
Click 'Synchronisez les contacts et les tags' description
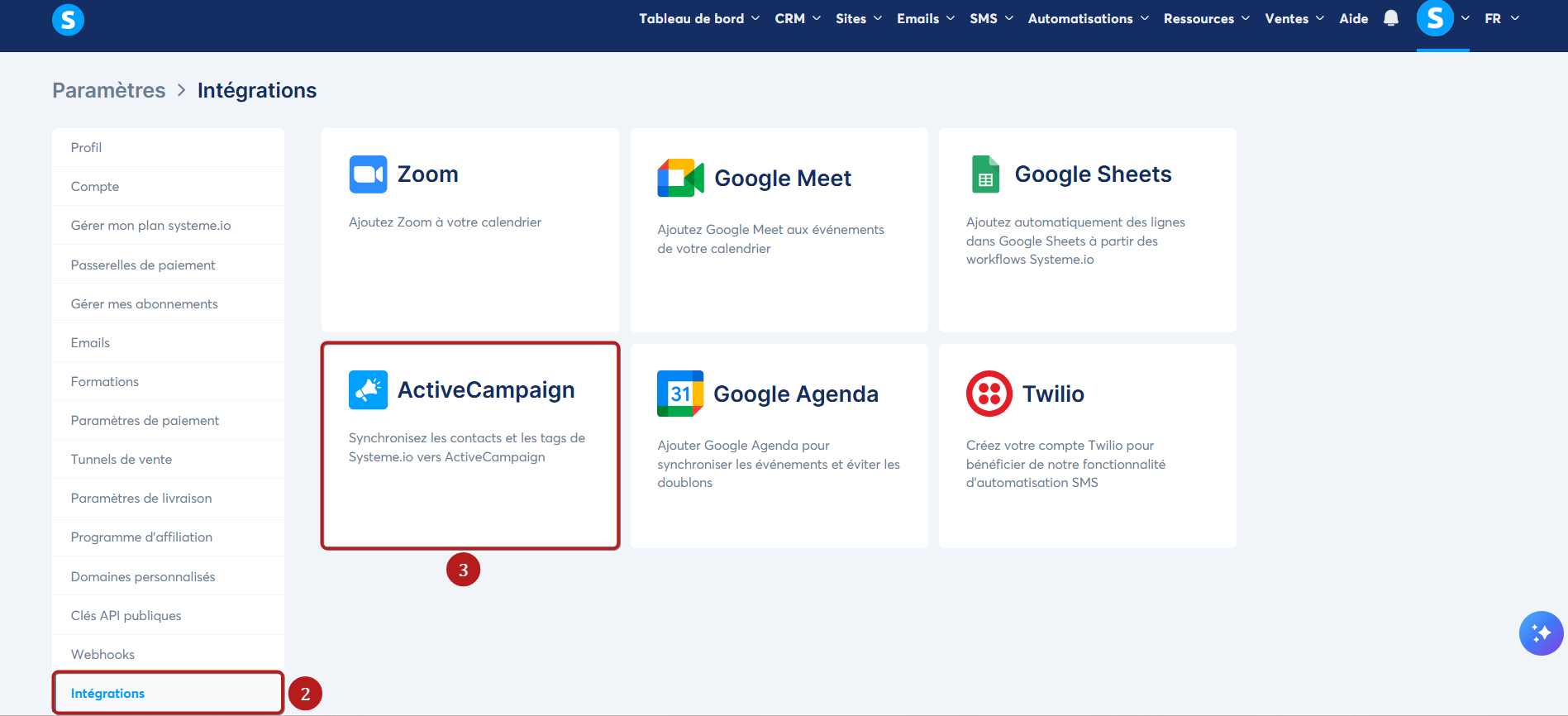[467, 447]
